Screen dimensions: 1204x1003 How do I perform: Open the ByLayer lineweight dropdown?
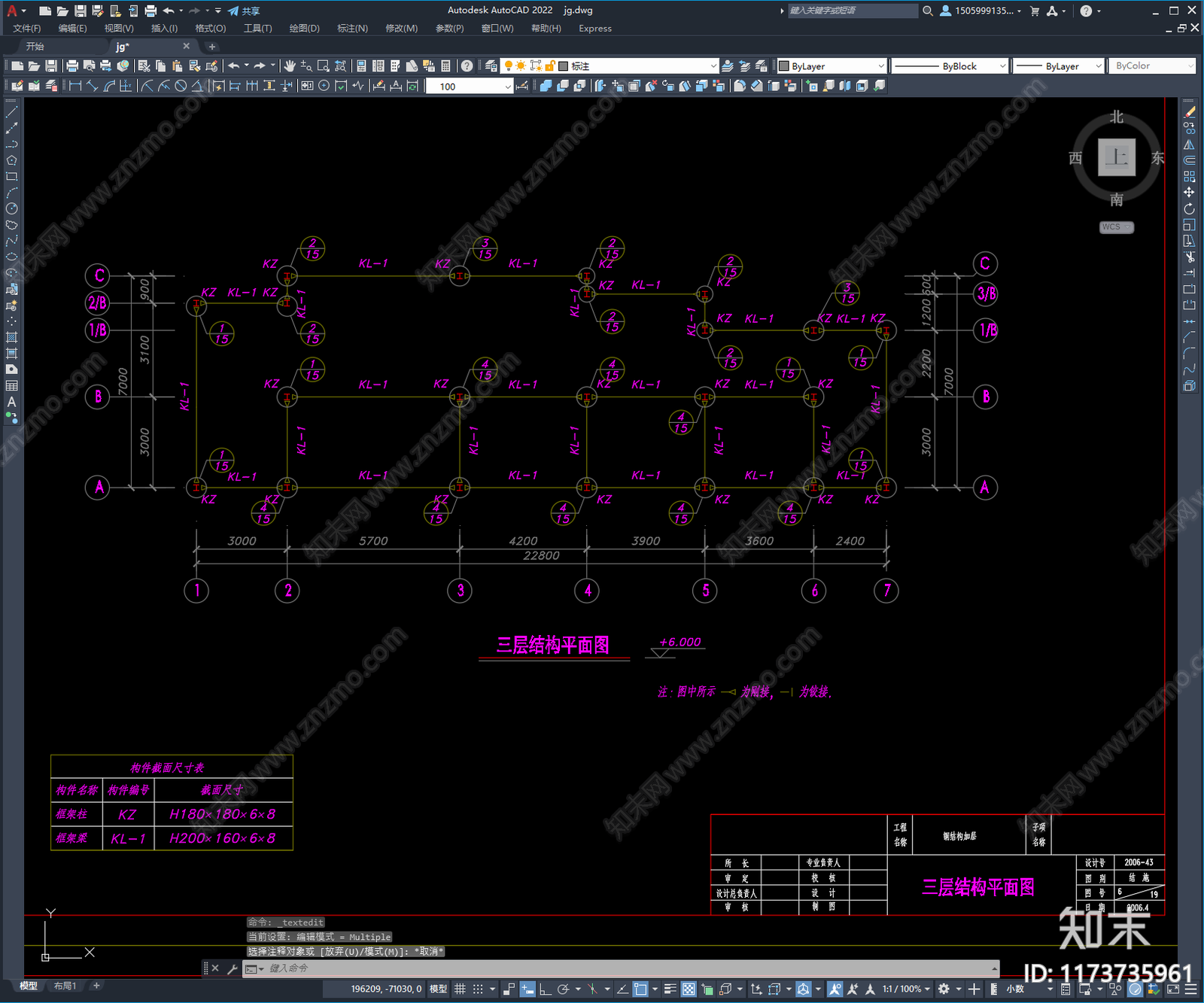click(x=1058, y=66)
